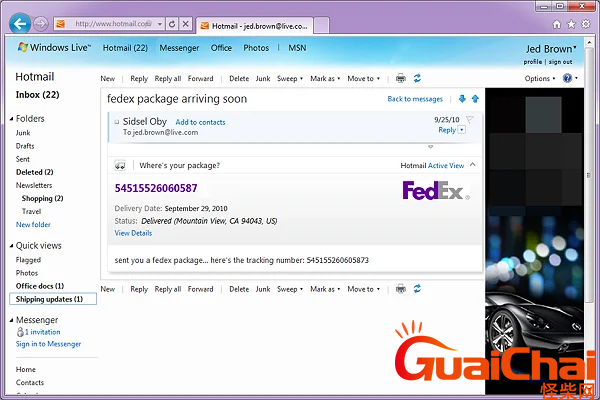
Task: Open Office in top navigation
Action: coord(221,48)
